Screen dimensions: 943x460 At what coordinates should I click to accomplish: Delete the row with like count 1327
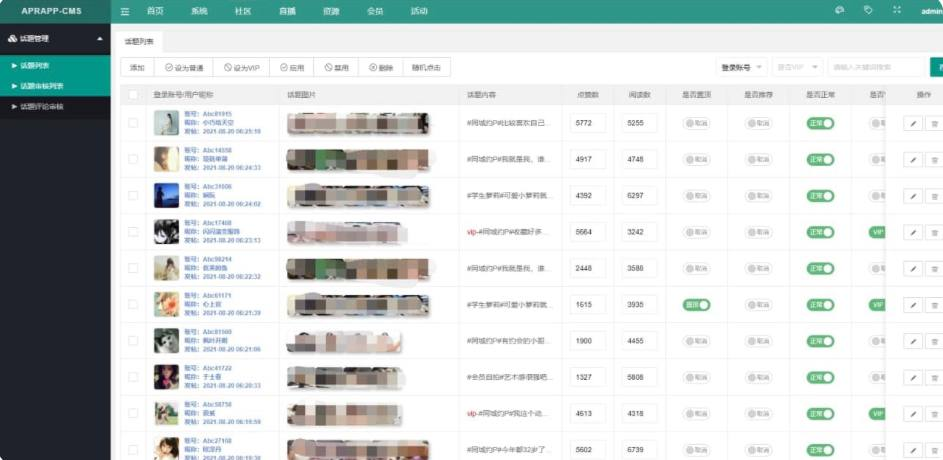click(x=934, y=378)
